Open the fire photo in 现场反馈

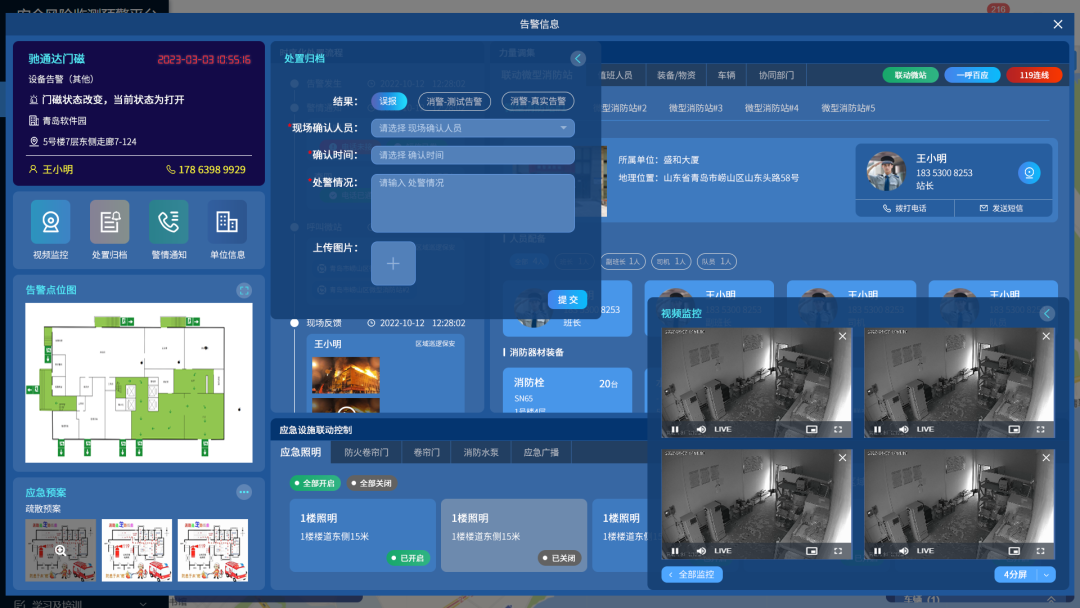click(346, 376)
